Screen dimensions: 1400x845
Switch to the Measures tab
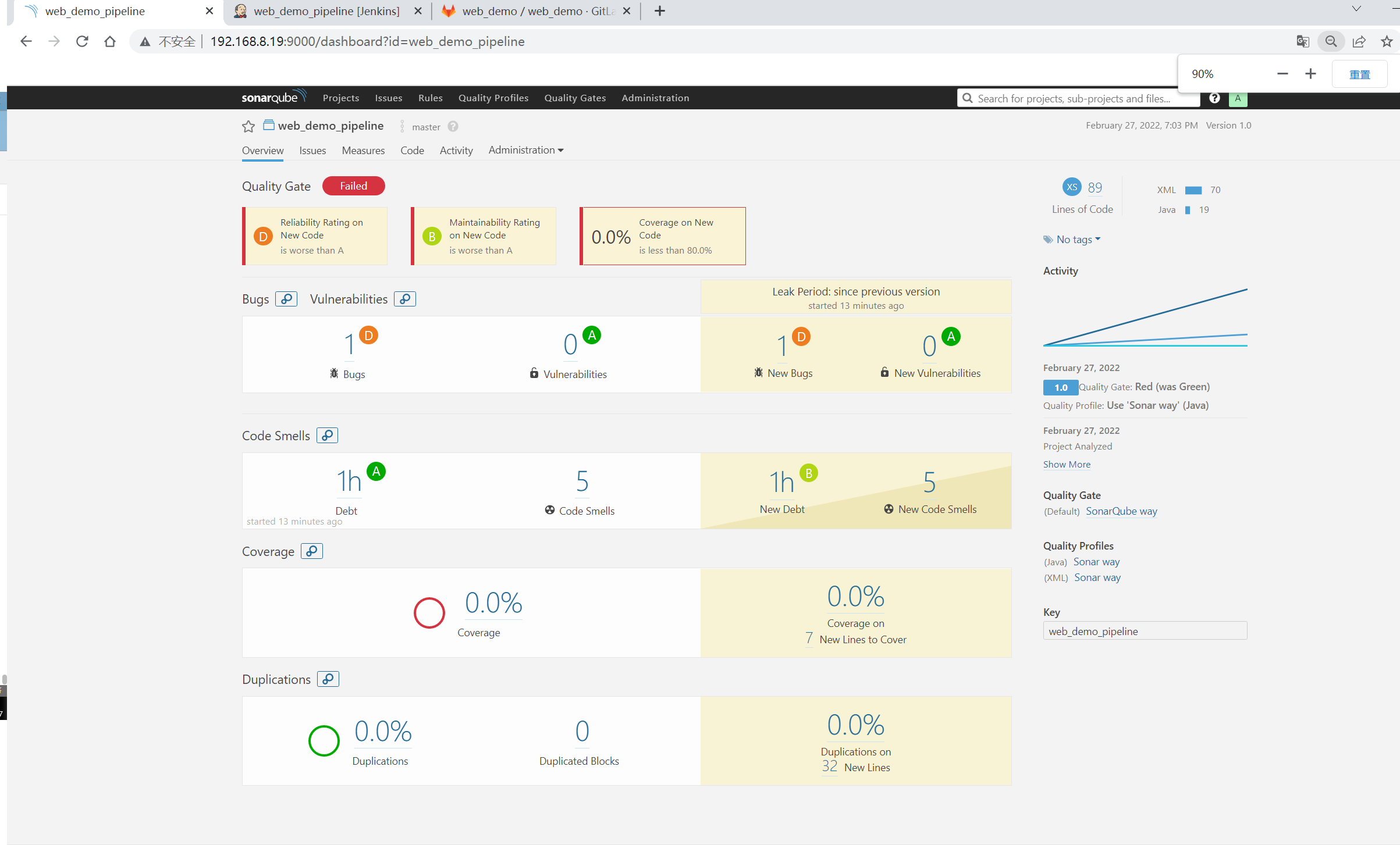tap(363, 150)
